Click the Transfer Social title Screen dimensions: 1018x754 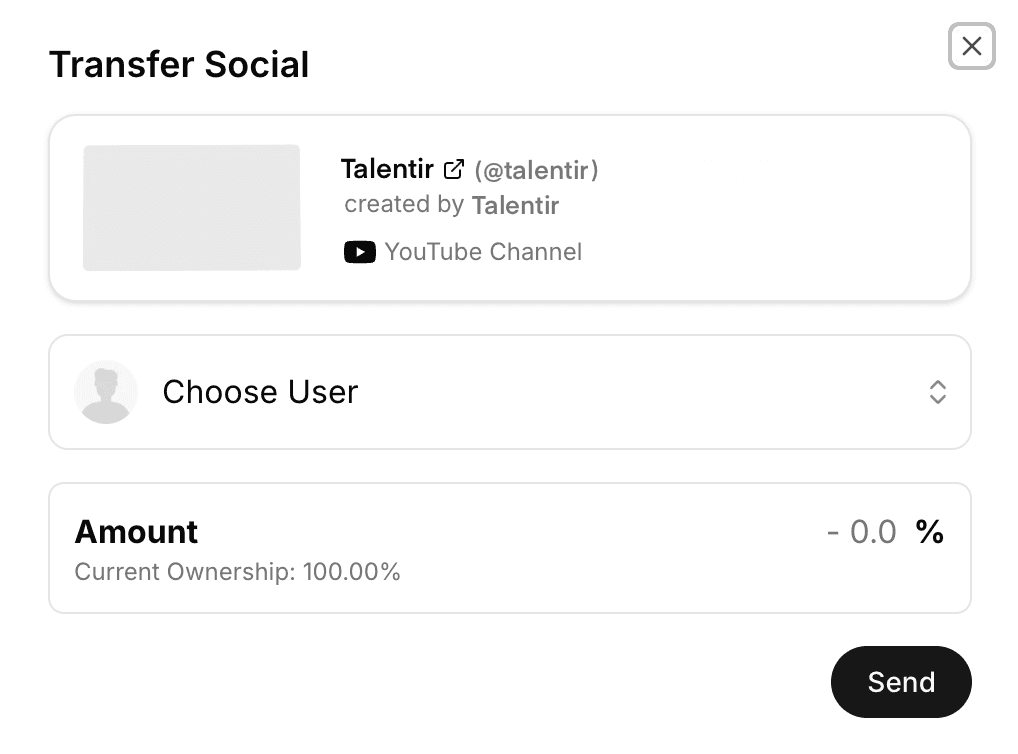click(179, 65)
